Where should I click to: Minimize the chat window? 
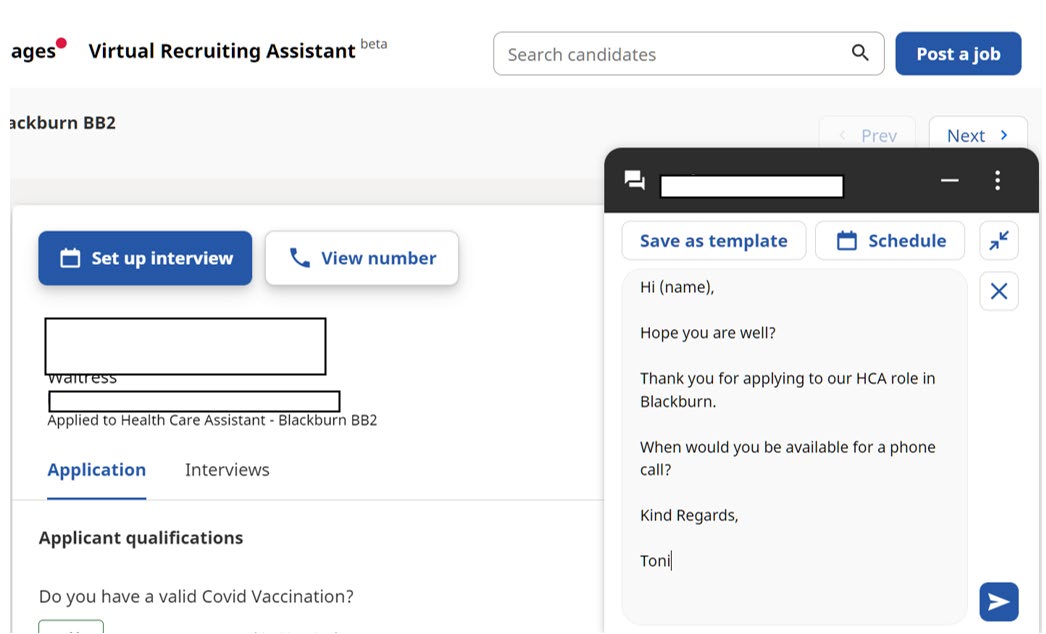(x=950, y=181)
